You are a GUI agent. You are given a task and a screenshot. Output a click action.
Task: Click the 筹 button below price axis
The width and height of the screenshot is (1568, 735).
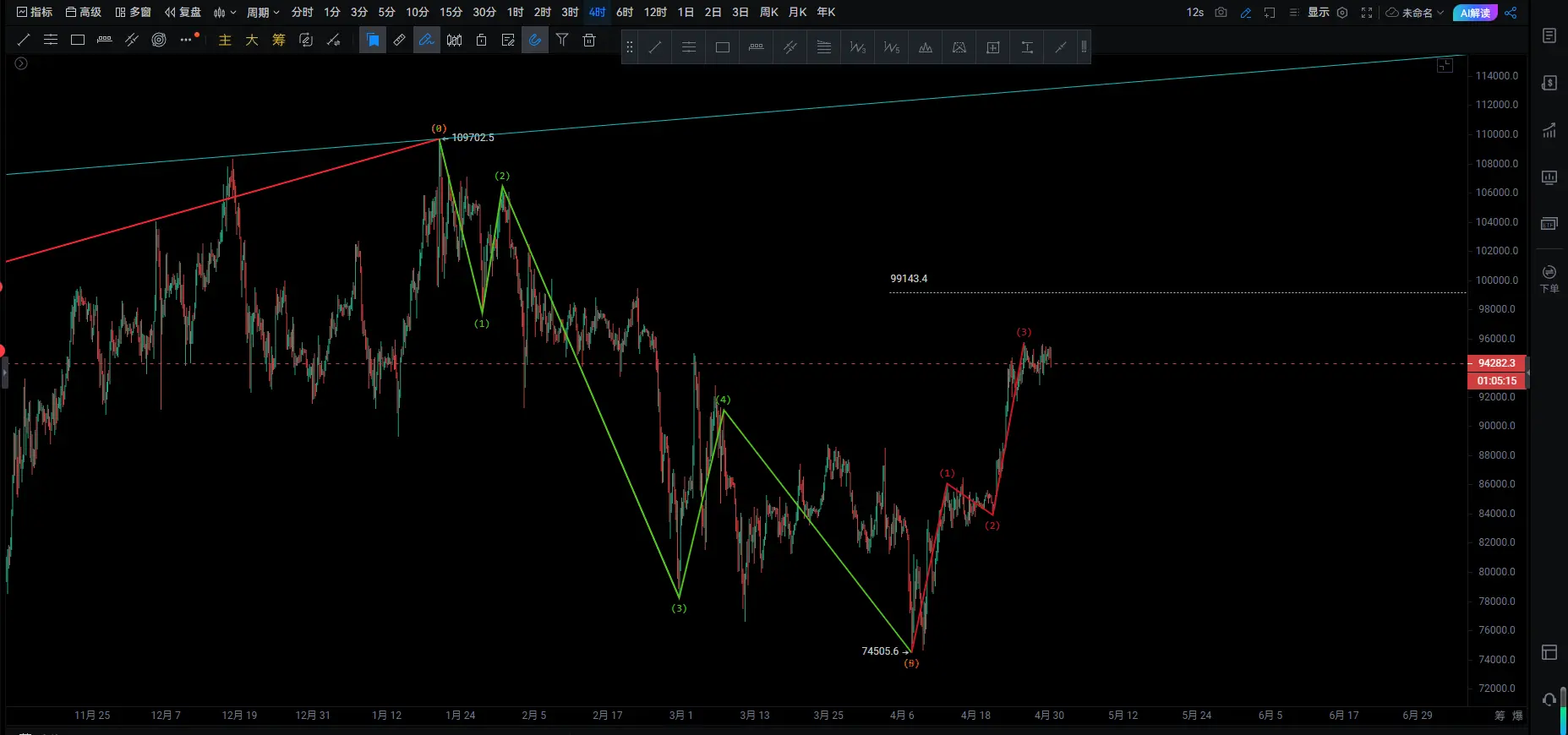(x=1500, y=716)
